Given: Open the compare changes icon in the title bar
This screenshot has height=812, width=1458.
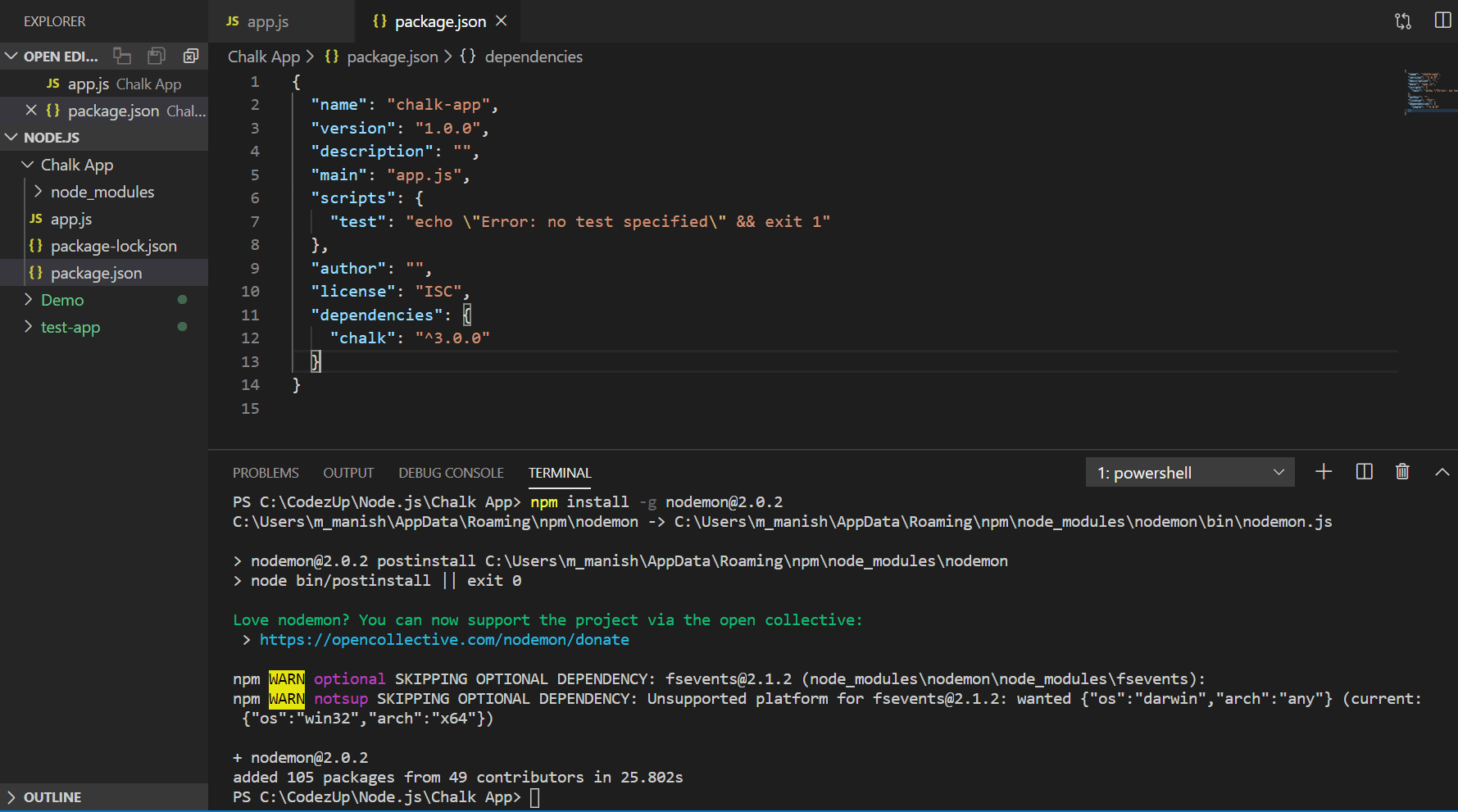Looking at the screenshot, I should 1402,20.
